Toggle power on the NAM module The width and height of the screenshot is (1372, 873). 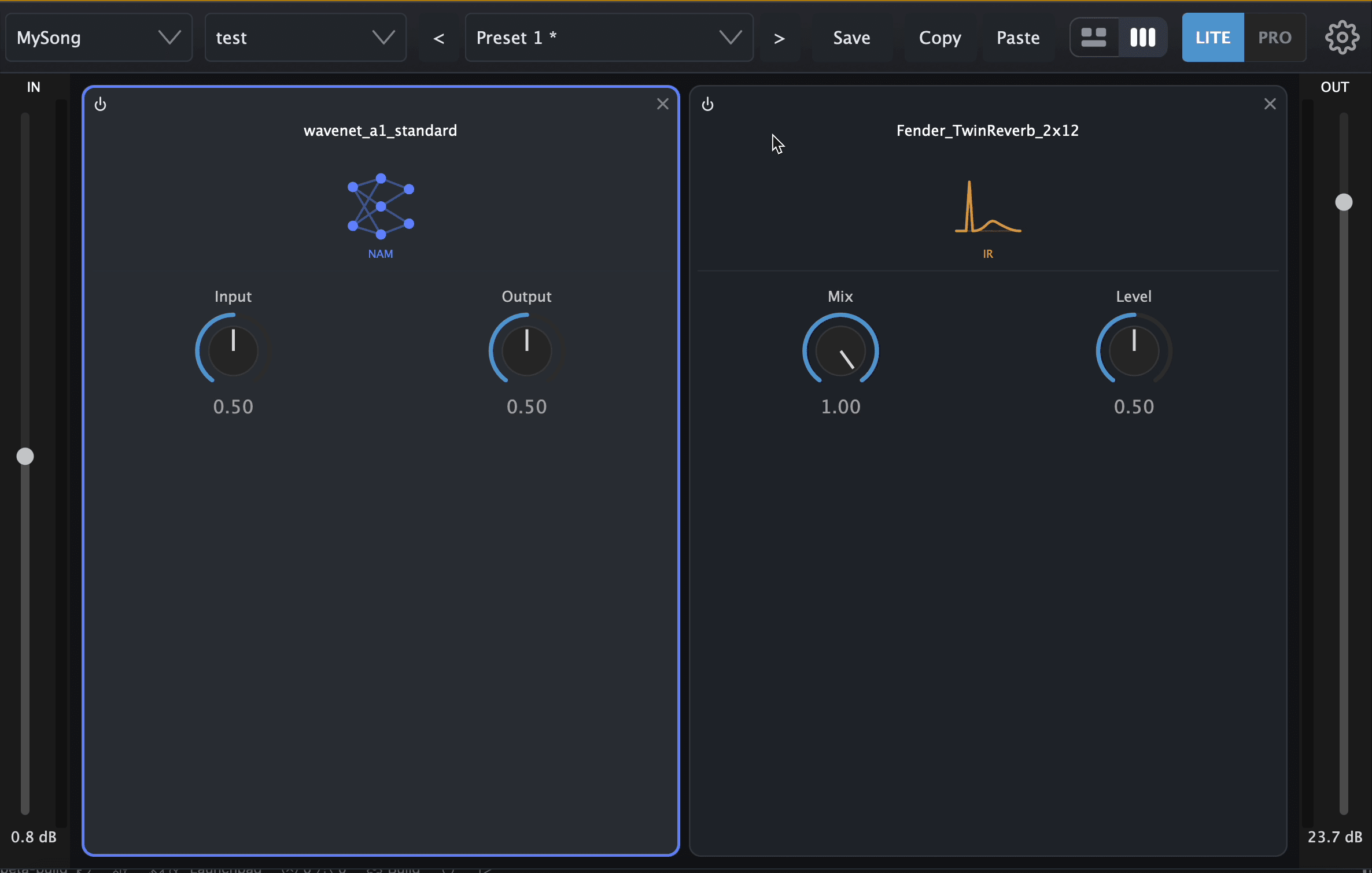coord(101,104)
